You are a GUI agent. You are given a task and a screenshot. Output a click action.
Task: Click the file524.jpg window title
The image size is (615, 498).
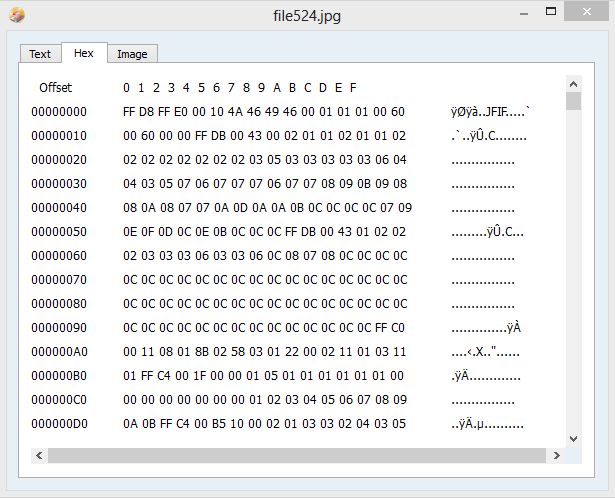point(307,16)
